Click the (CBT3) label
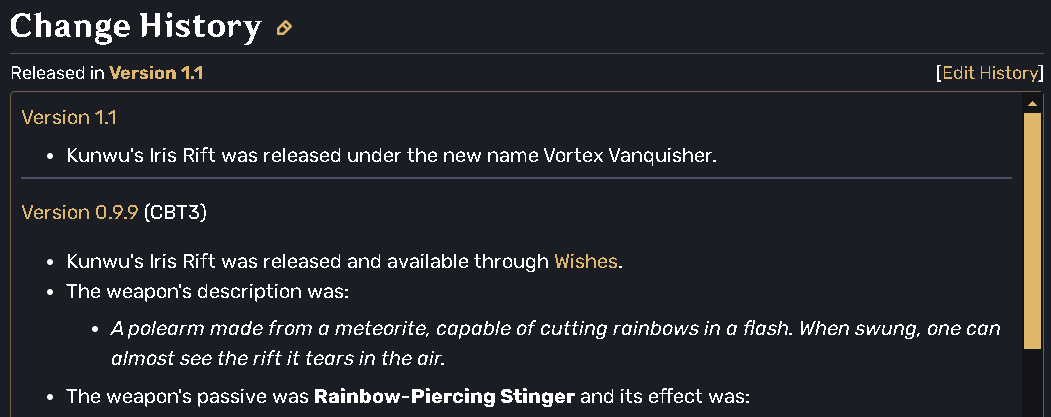 pos(175,212)
